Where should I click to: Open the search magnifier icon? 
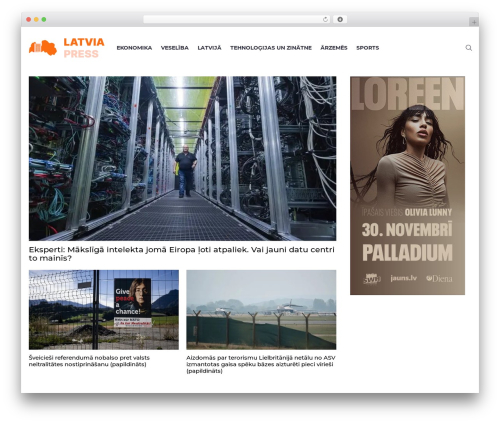[468, 48]
